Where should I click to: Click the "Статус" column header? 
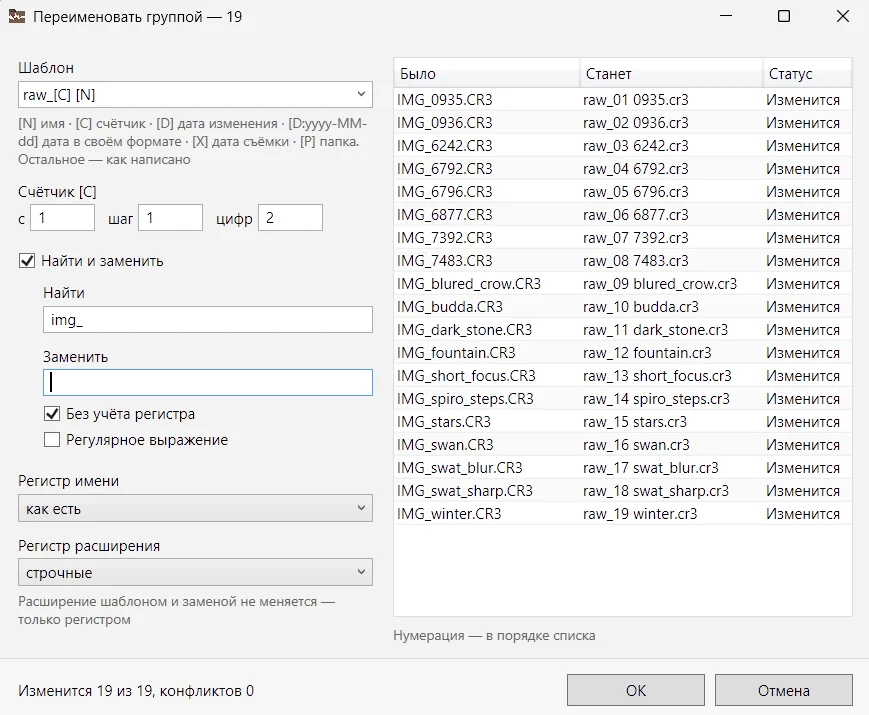pos(807,73)
